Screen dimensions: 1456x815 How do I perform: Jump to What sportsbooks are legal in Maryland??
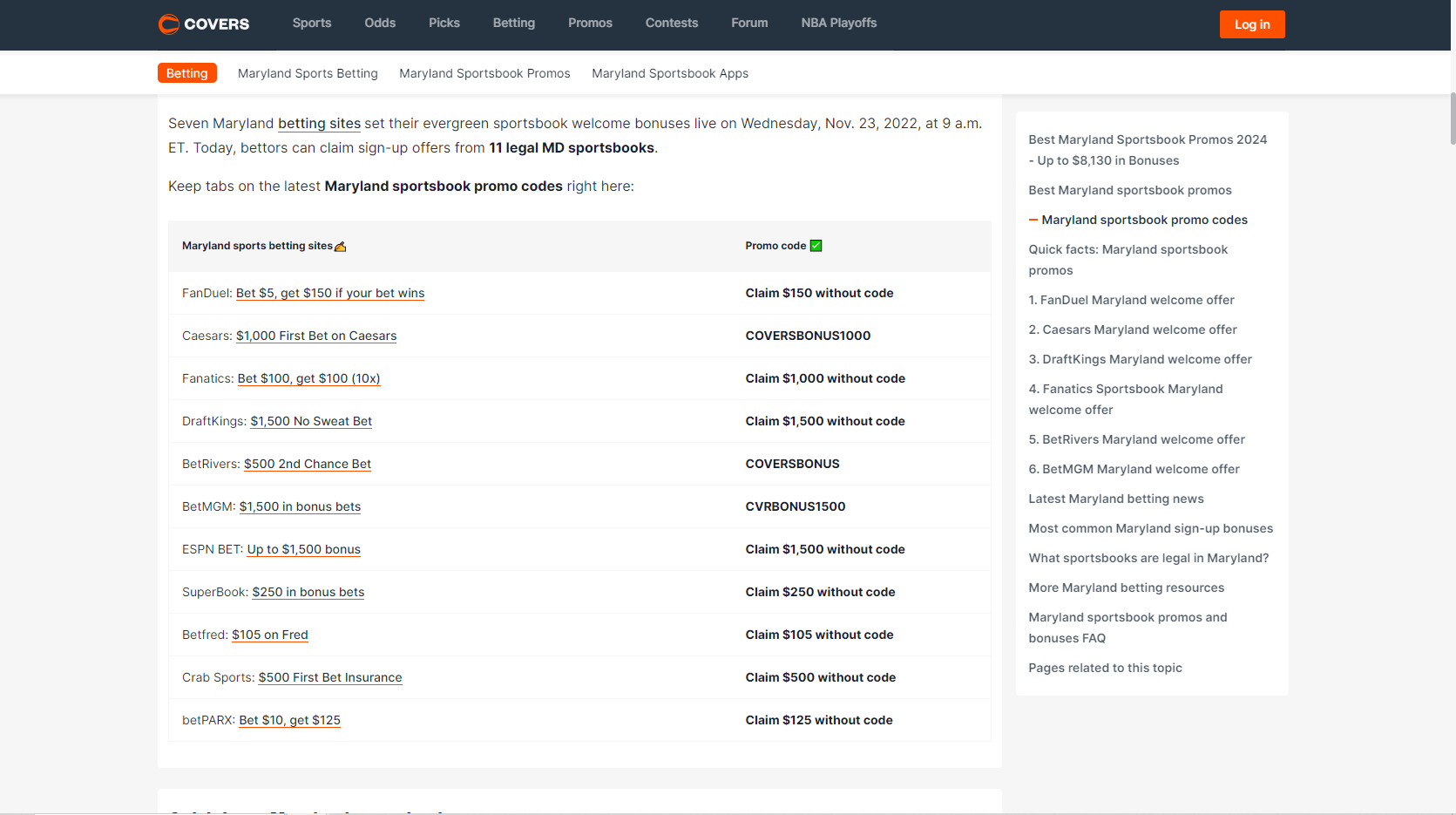pos(1148,558)
